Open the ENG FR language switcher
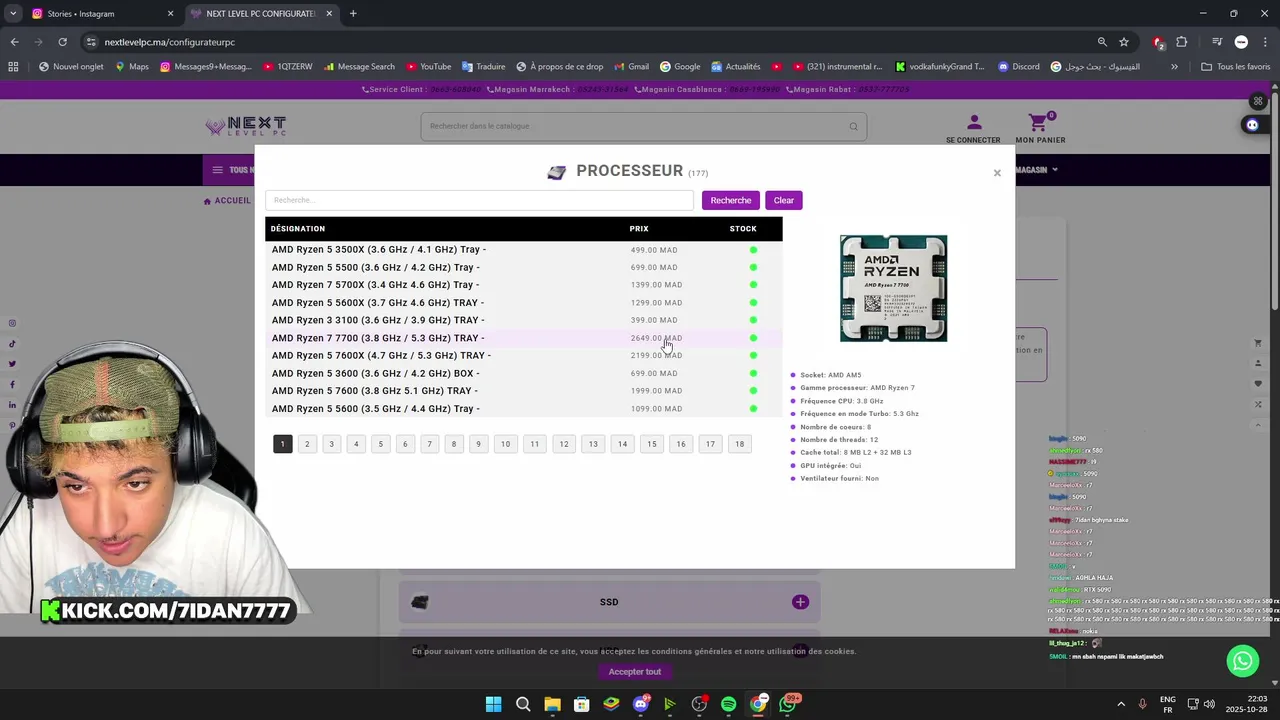 (1168, 704)
